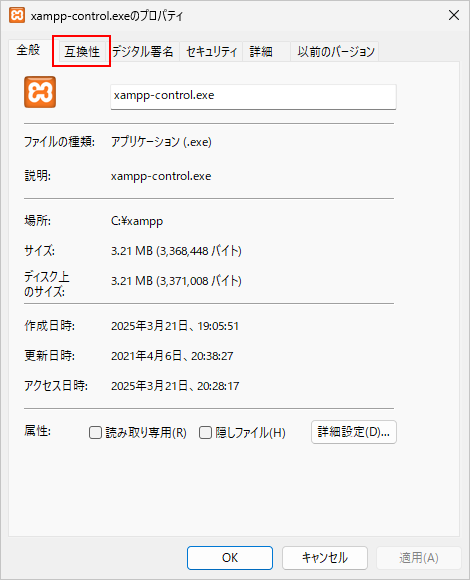Screen dimensions: 470x580
Task: Click the creation date 2025年3月21日、19:05:51
Action: [175, 326]
